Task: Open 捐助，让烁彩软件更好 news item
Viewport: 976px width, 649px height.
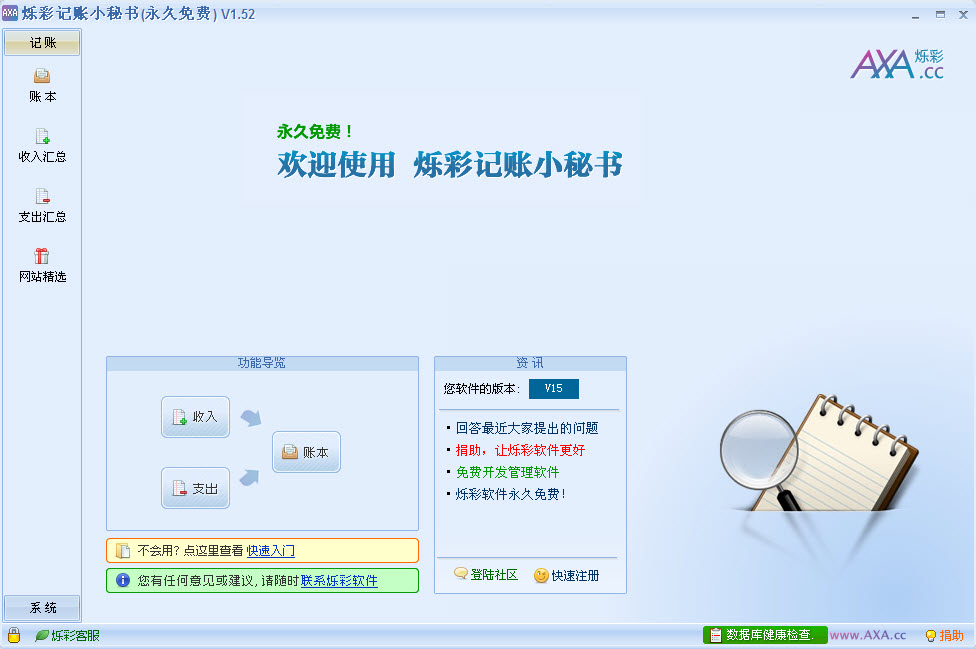Action: (520, 451)
